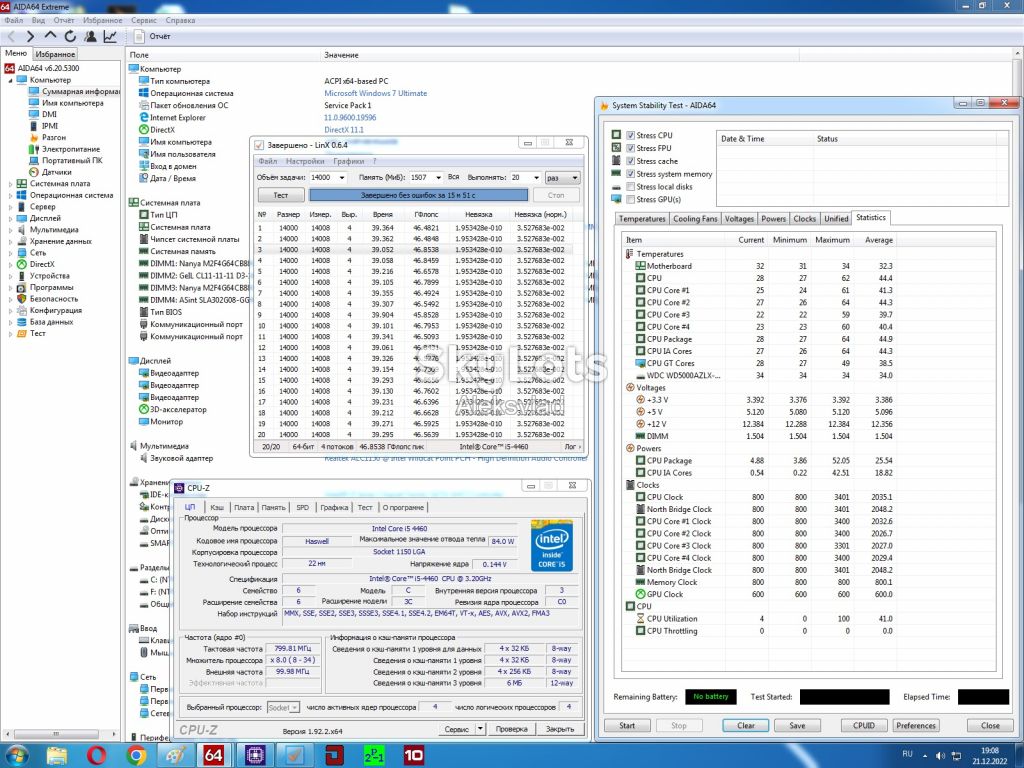
Task: Click the line chart icon in AIDA64 toolbar
Action: tap(110, 37)
